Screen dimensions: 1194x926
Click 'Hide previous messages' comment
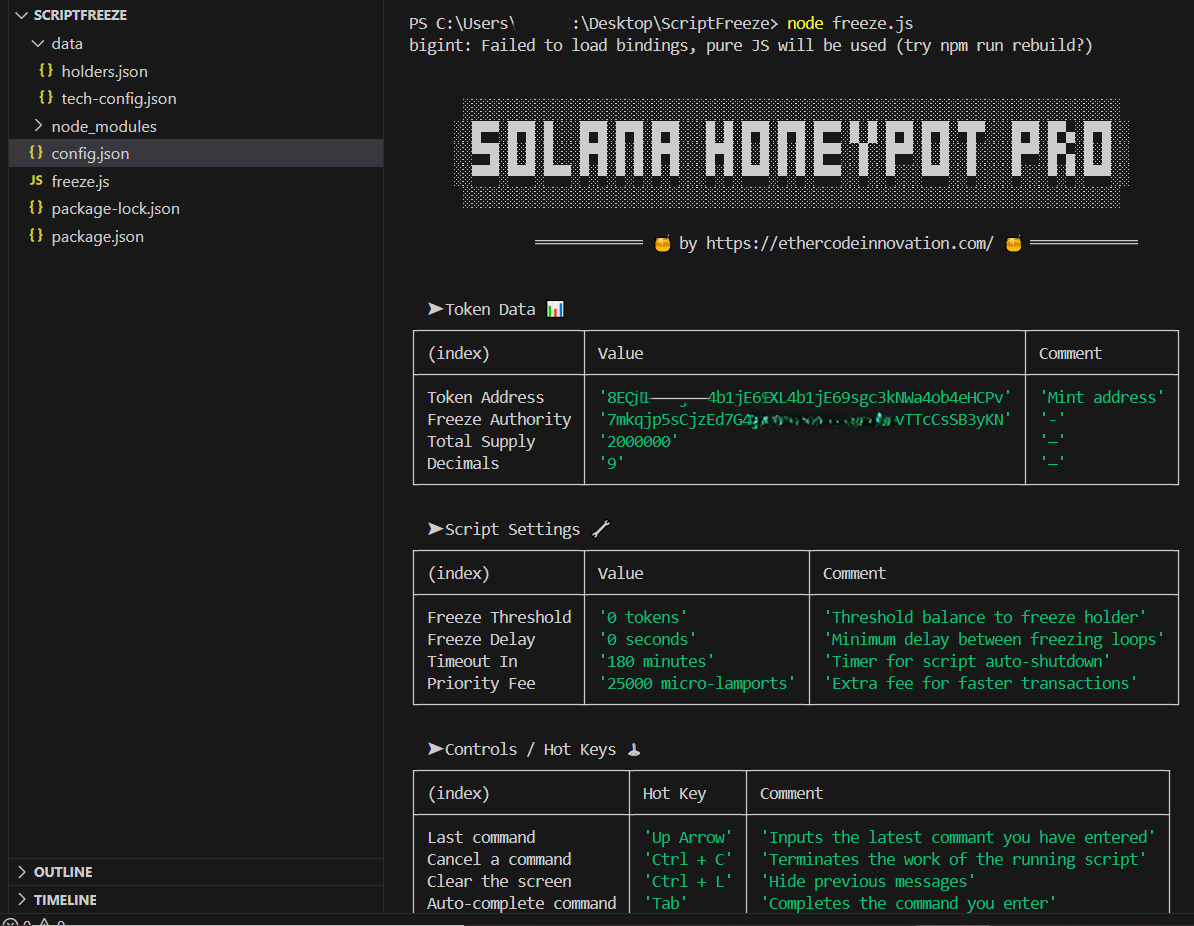(x=868, y=882)
